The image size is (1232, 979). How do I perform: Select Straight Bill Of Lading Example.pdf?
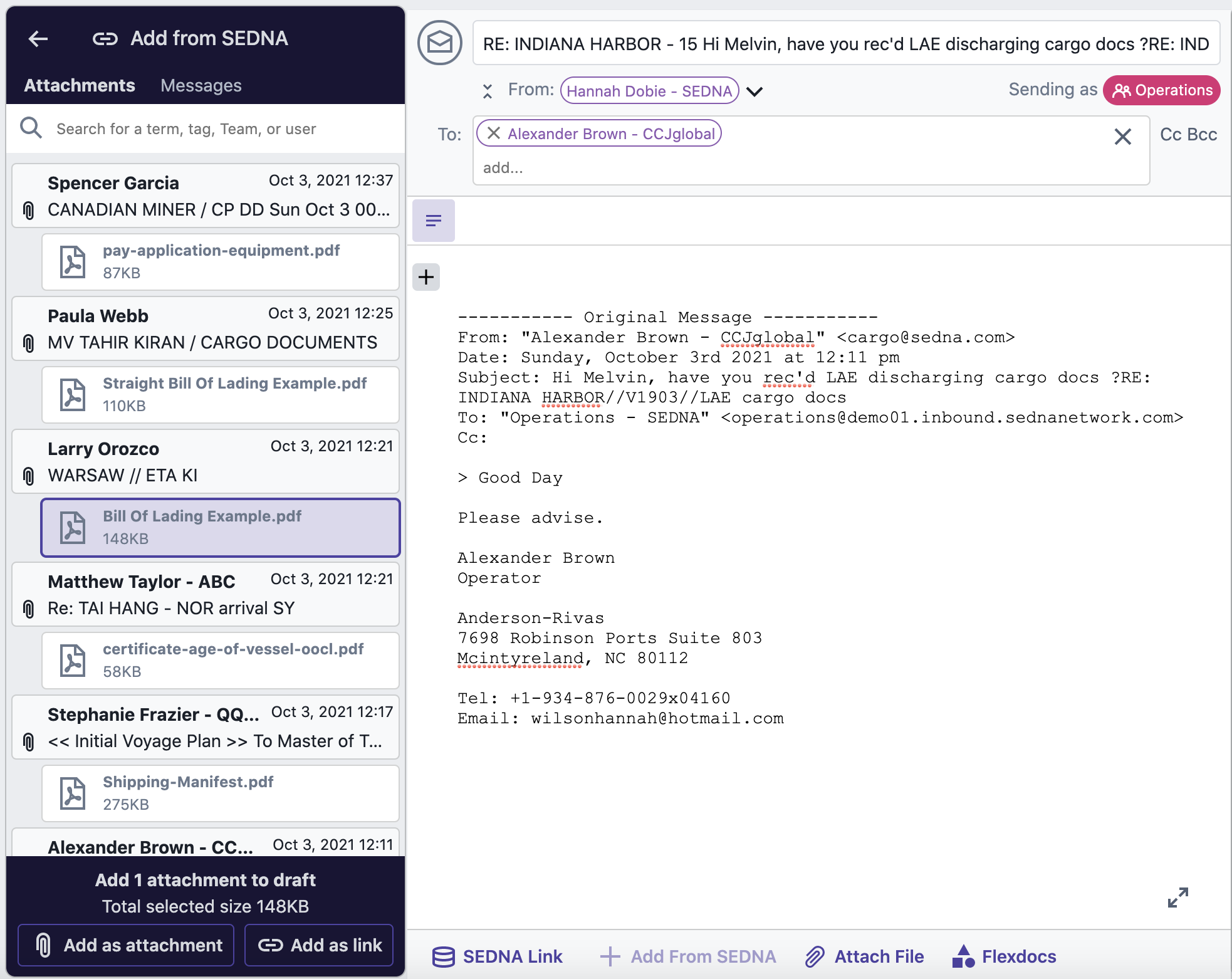coord(221,395)
